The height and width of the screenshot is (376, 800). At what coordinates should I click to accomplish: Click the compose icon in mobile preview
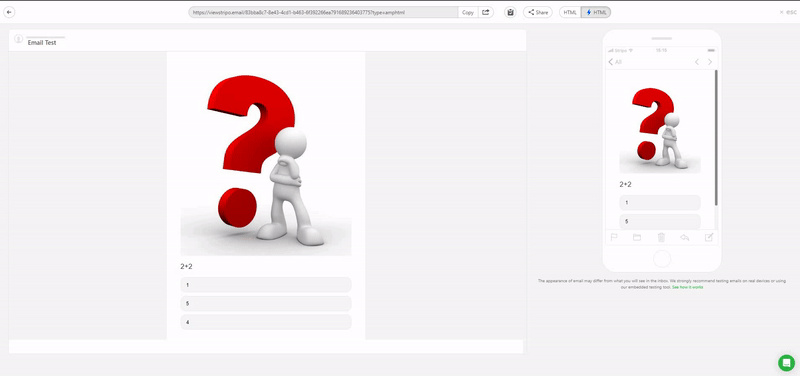pyautogui.click(x=709, y=237)
